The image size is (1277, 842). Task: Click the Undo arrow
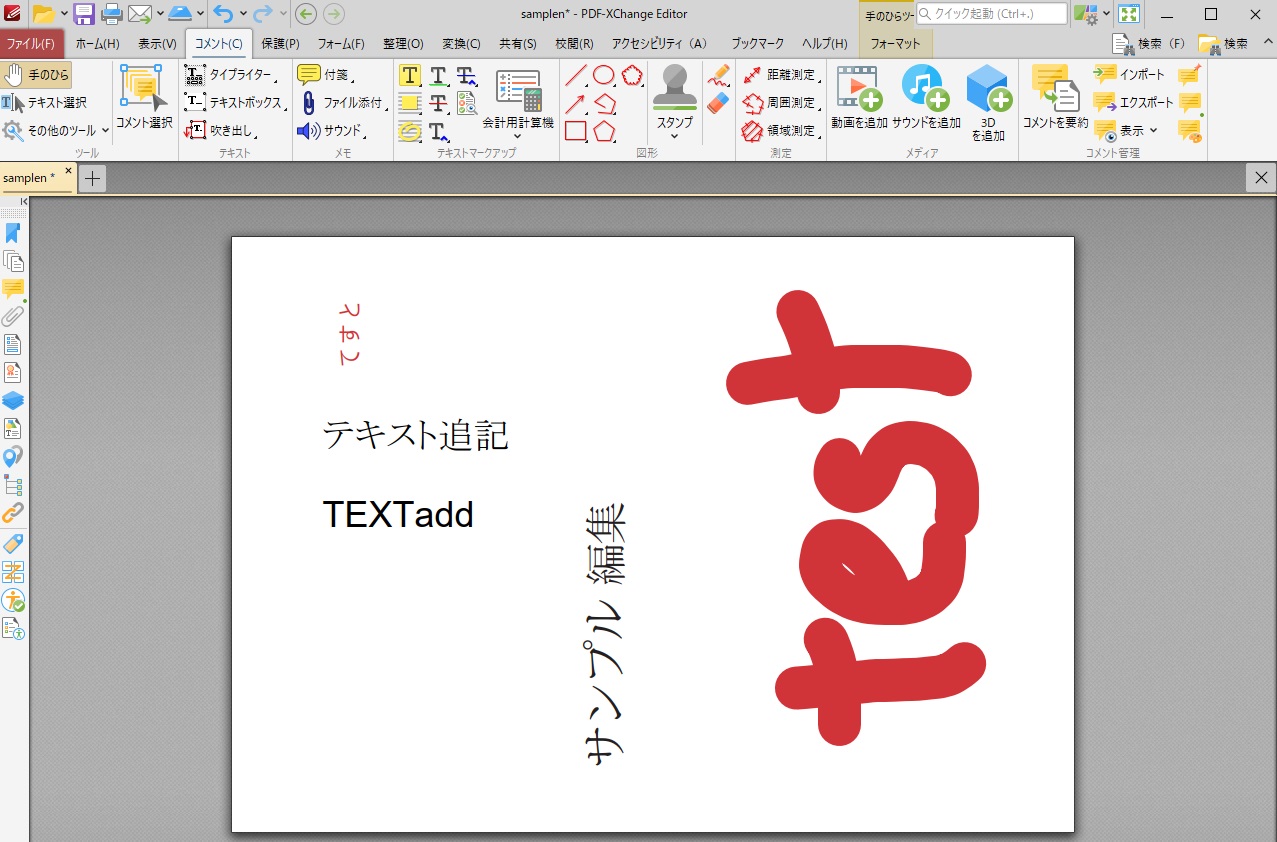223,14
